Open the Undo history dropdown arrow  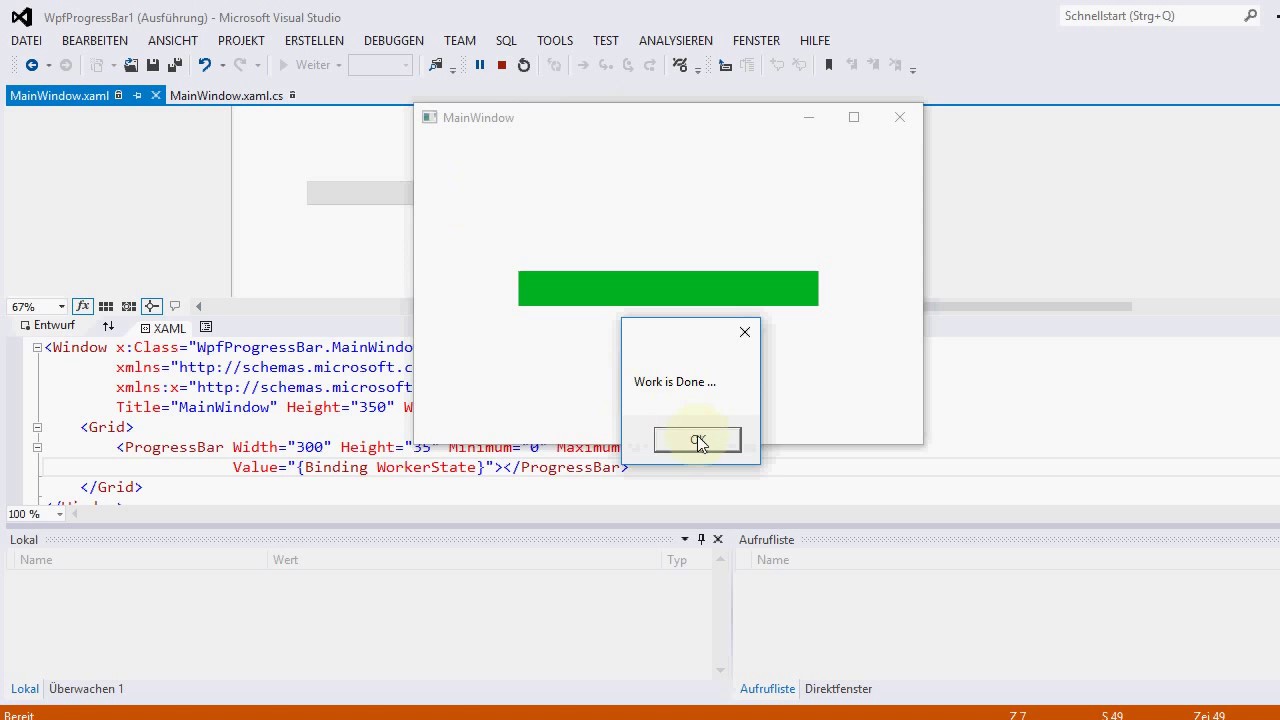click(222, 65)
